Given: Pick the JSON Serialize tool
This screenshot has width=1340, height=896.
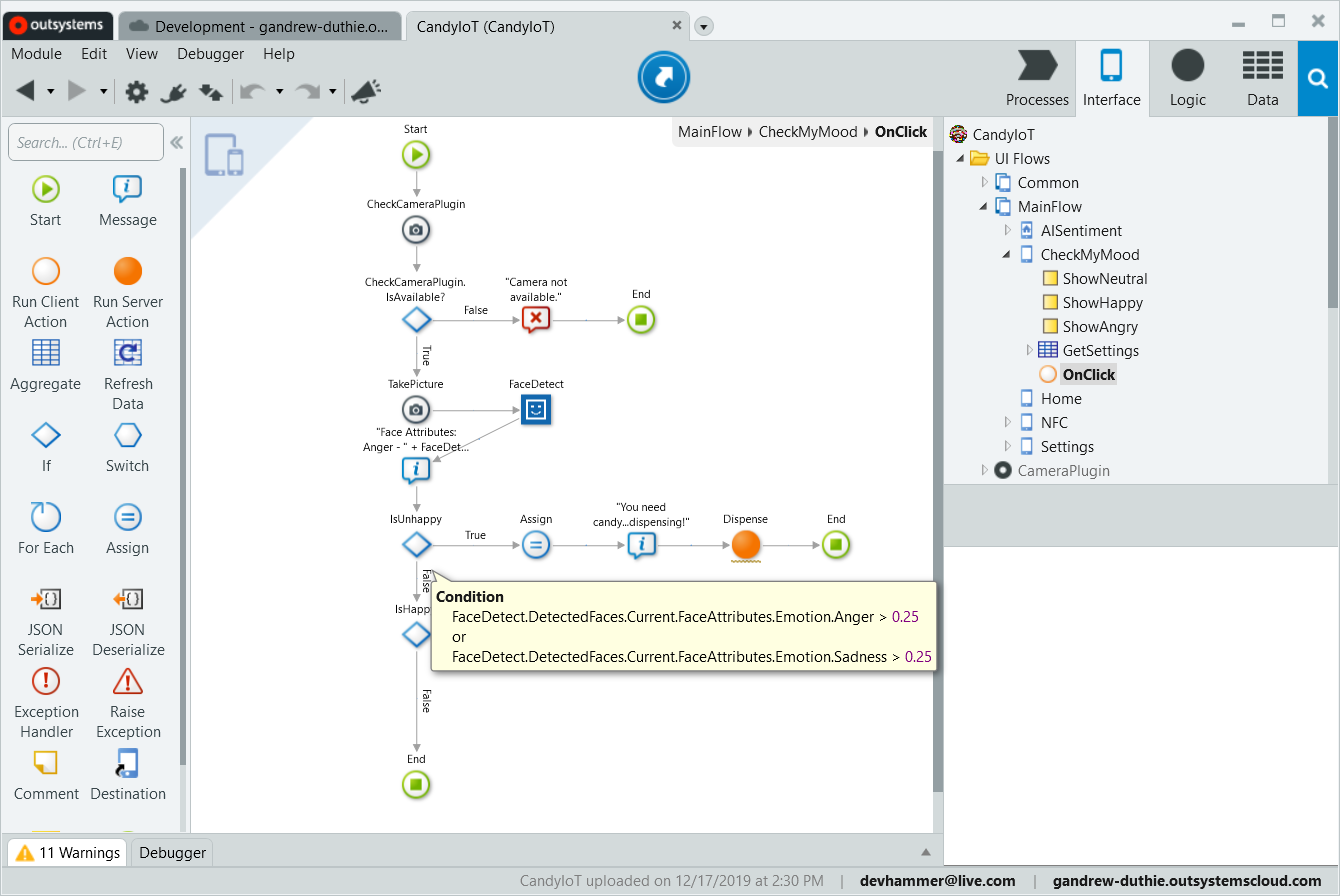Looking at the screenshot, I should pos(45,621).
